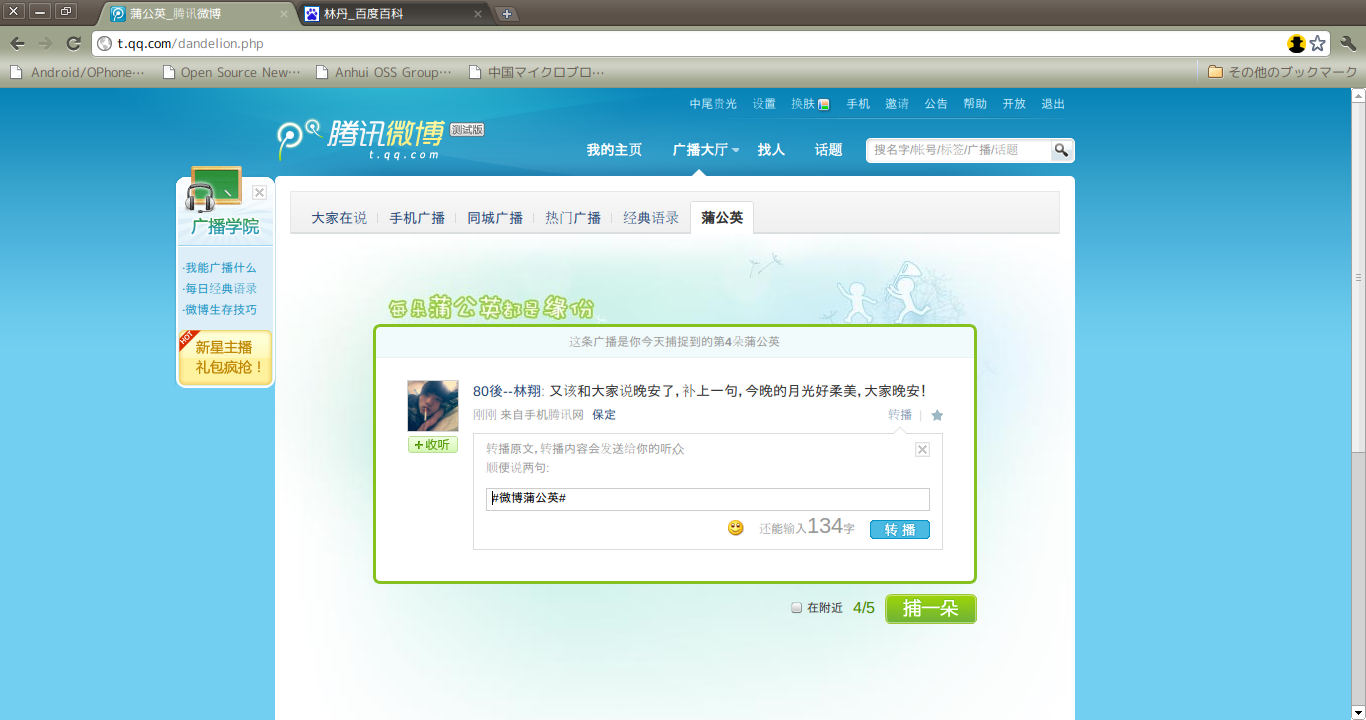The width and height of the screenshot is (1366, 720).
Task: Select the 手机广播 tab
Action: point(417,218)
